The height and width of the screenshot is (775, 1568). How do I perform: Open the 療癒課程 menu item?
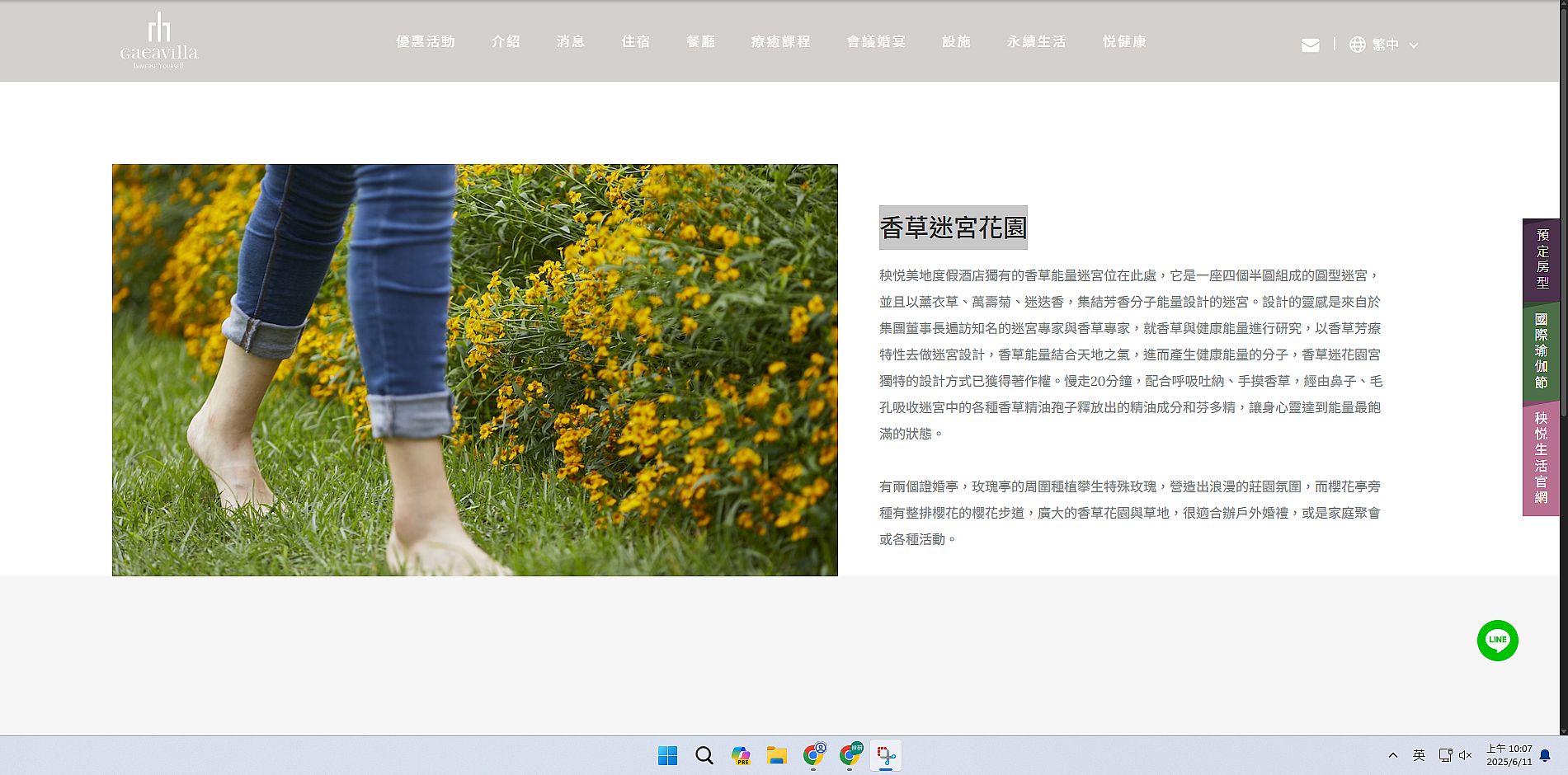(780, 41)
